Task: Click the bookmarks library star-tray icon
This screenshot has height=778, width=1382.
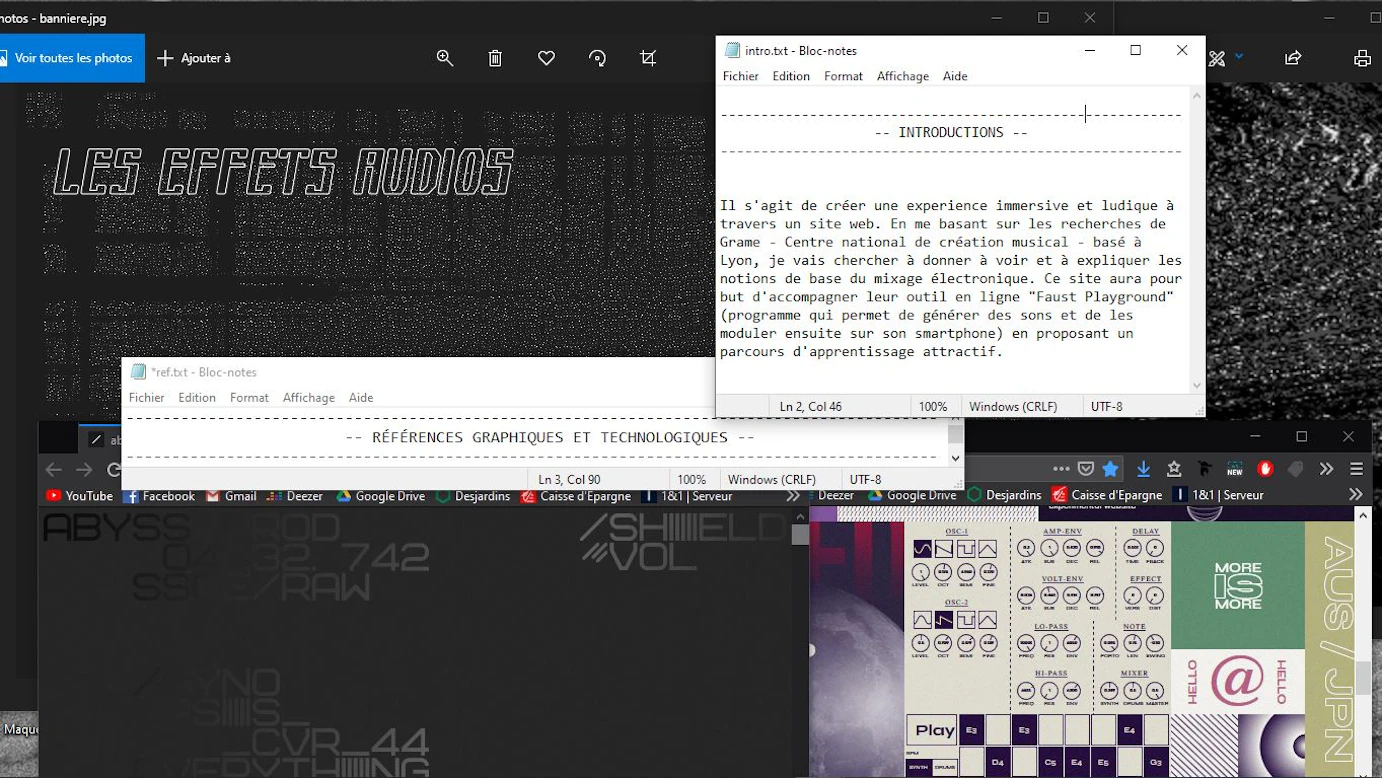Action: (x=1174, y=468)
